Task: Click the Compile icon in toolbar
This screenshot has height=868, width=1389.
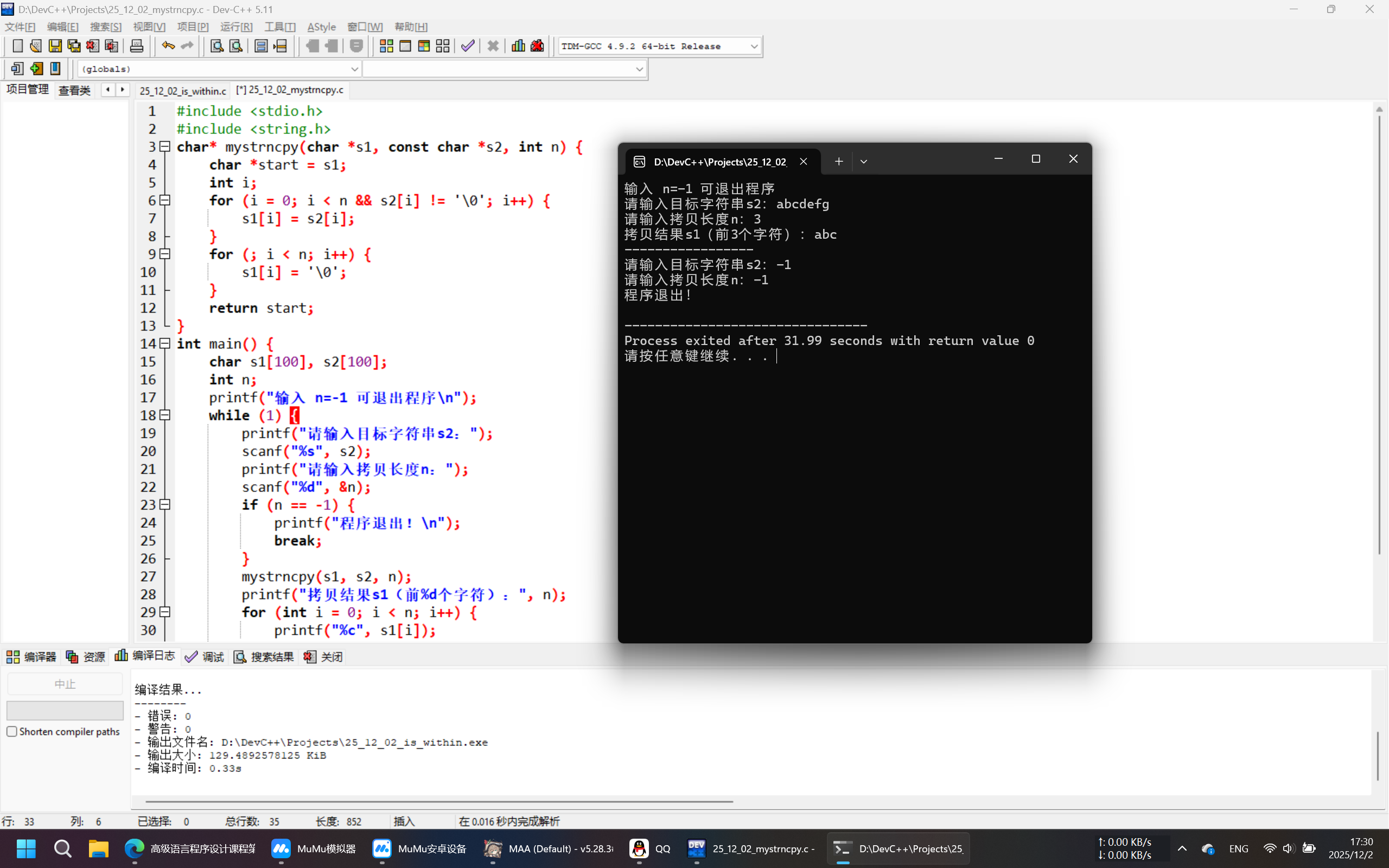Action: (386, 46)
